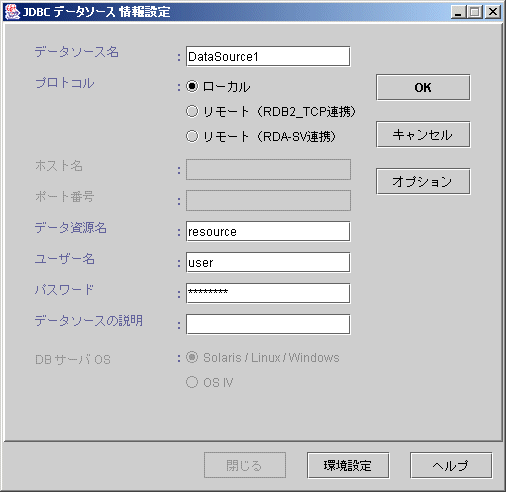Image resolution: width=506 pixels, height=492 pixels.
Task: Click the DB サーバ OS label text
Action: point(73,359)
